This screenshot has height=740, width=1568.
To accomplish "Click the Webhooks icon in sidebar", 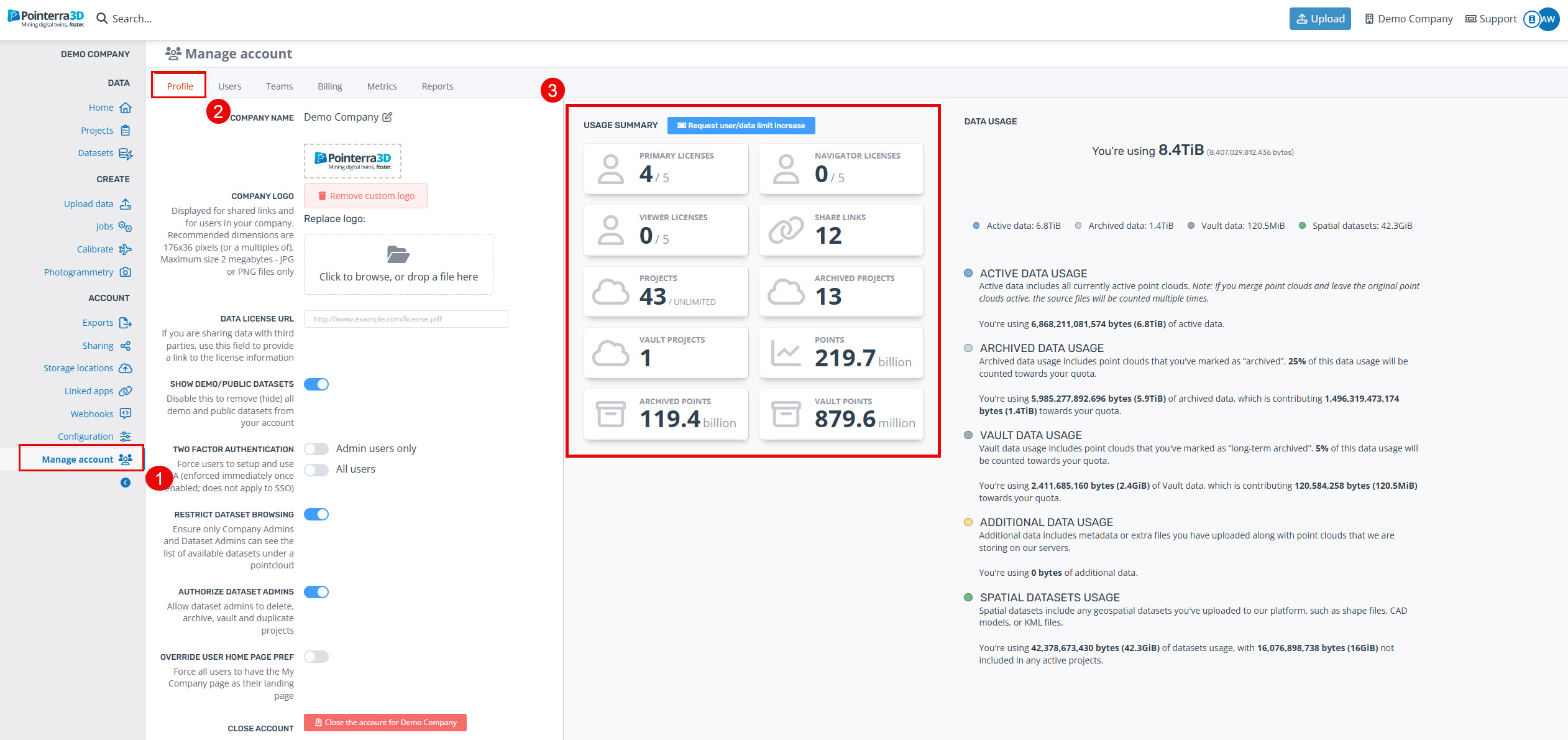I will (126, 414).
